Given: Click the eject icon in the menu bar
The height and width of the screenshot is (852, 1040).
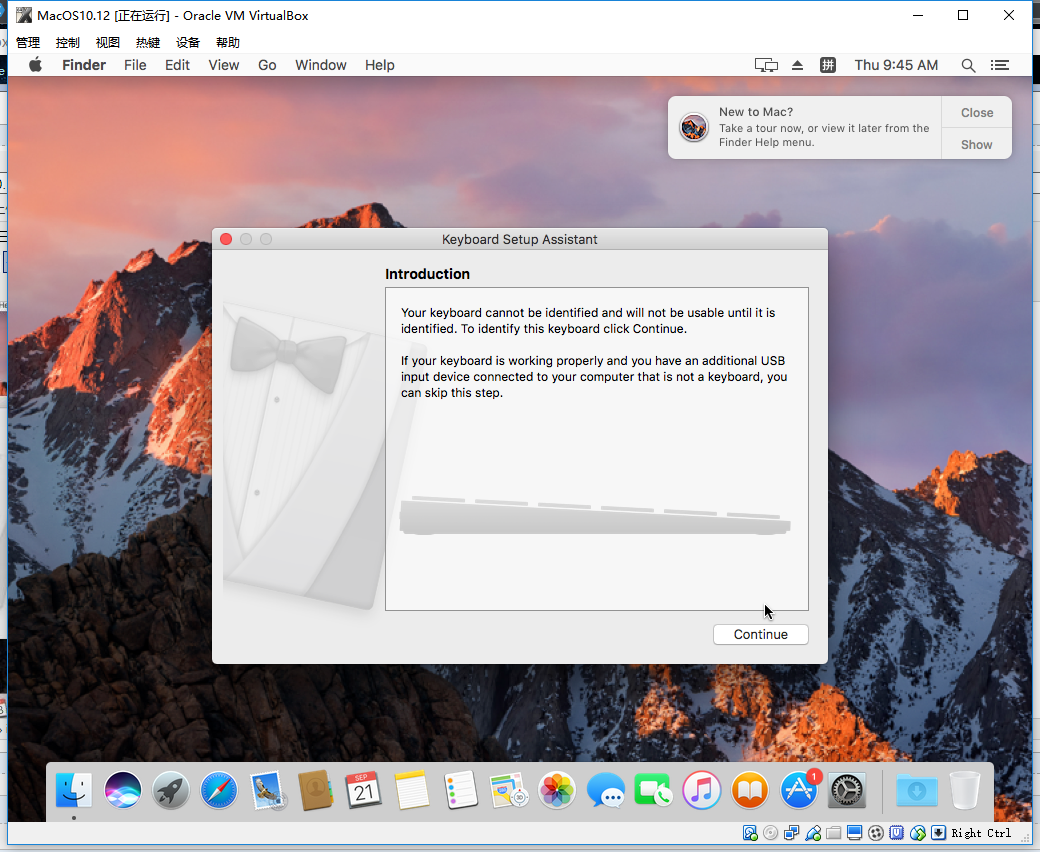Looking at the screenshot, I should click(x=797, y=64).
